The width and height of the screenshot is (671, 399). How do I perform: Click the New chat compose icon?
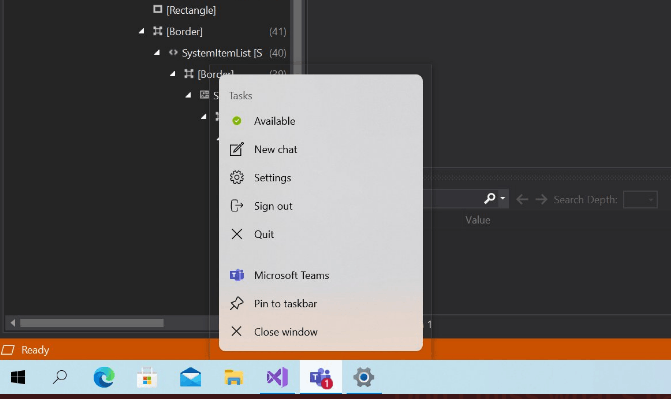coord(237,149)
